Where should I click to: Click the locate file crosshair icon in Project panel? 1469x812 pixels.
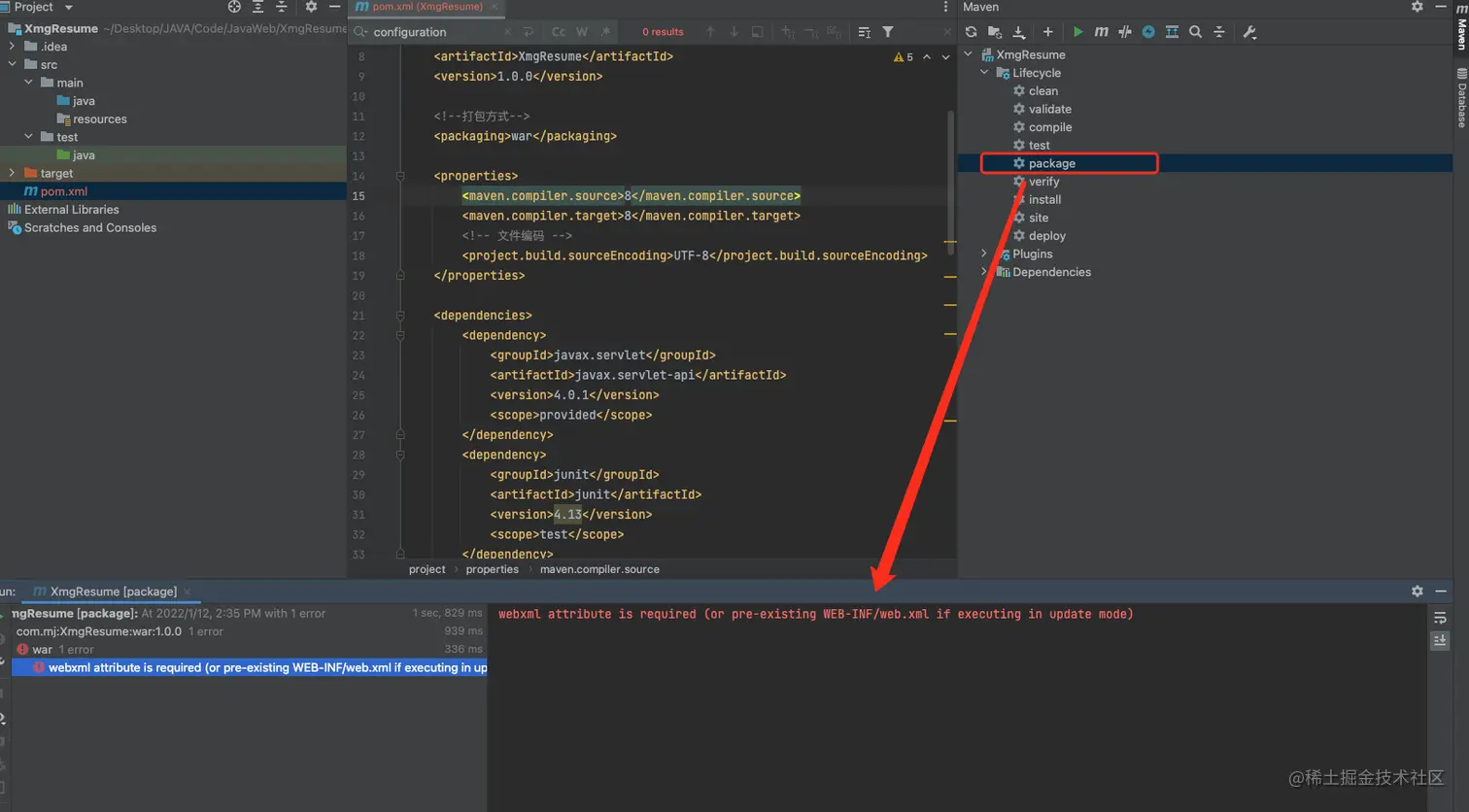point(234,7)
